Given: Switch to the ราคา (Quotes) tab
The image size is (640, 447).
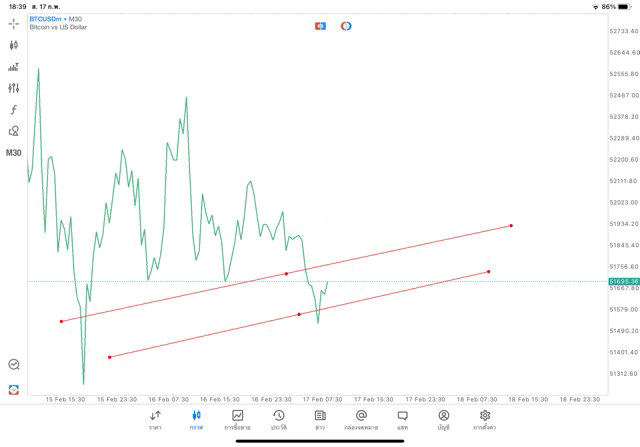Looking at the screenshot, I should (x=155, y=419).
